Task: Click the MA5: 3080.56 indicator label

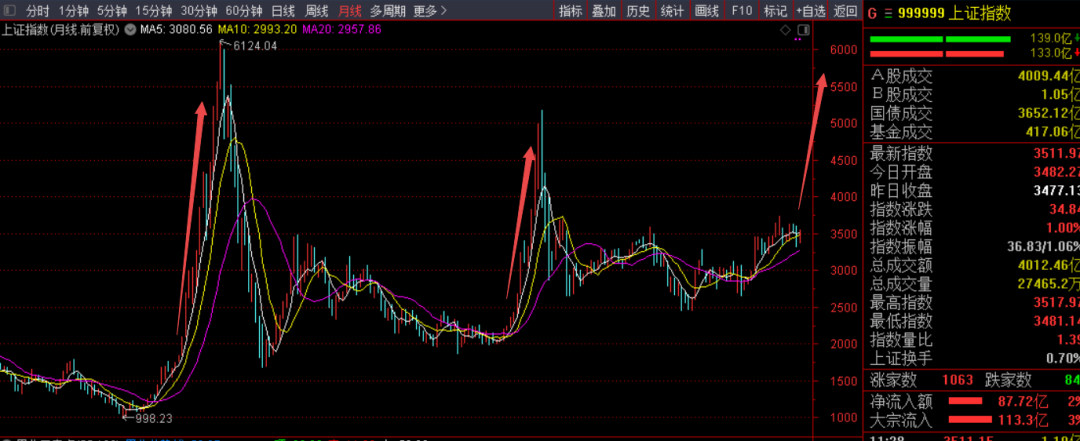Action: 176,30
